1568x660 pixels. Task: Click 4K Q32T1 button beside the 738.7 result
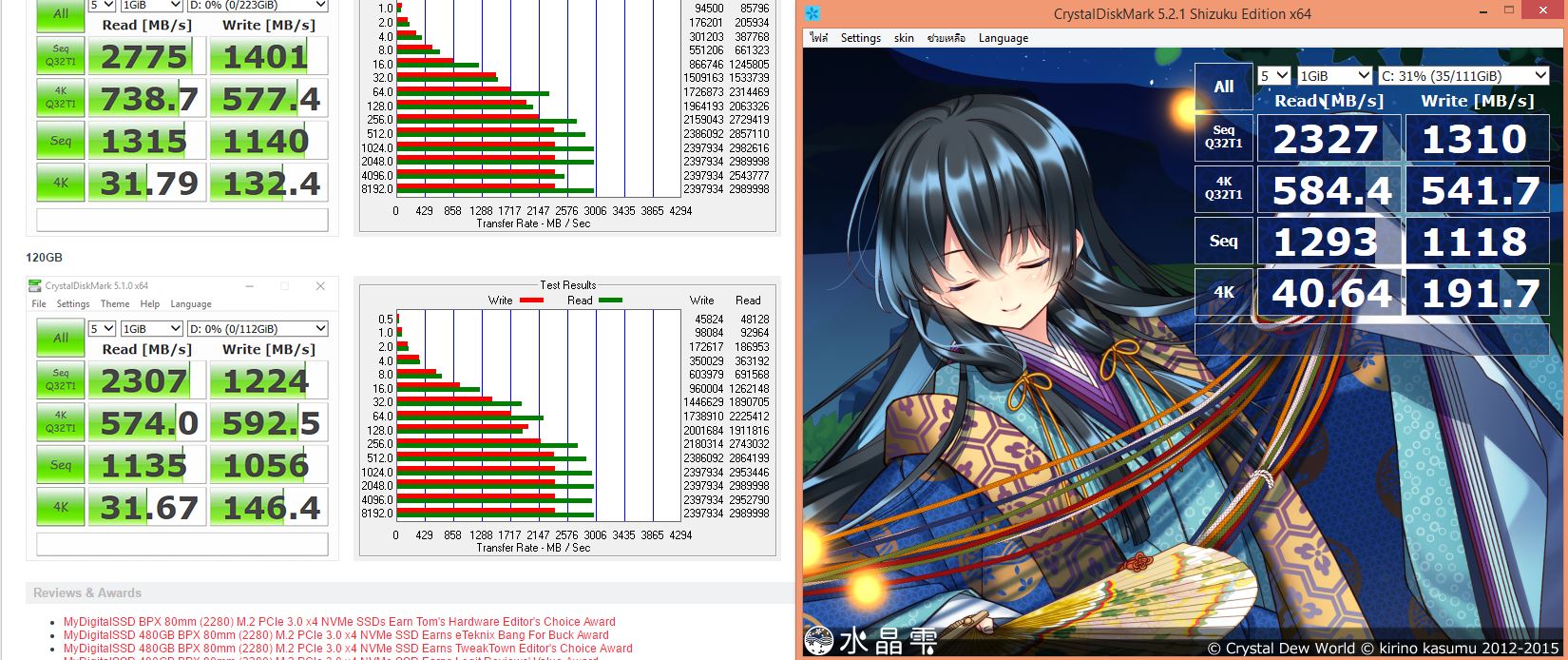pyautogui.click(x=61, y=98)
